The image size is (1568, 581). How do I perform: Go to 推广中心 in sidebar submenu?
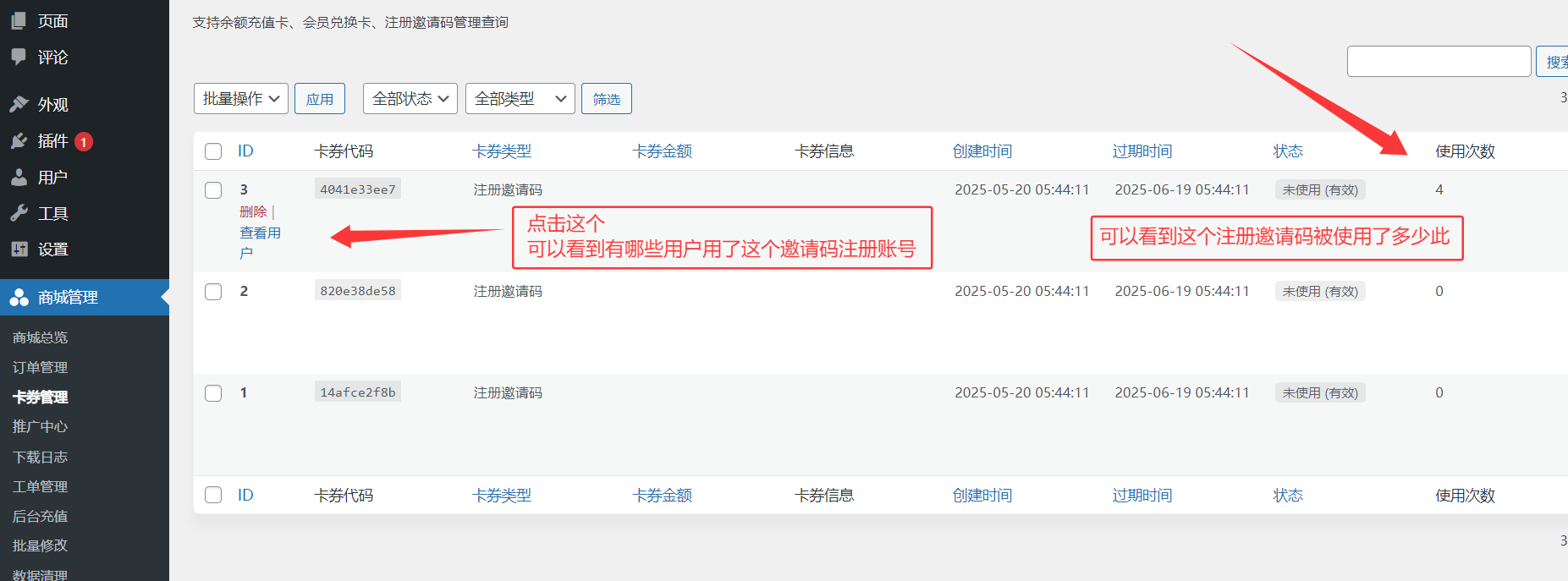(40, 426)
